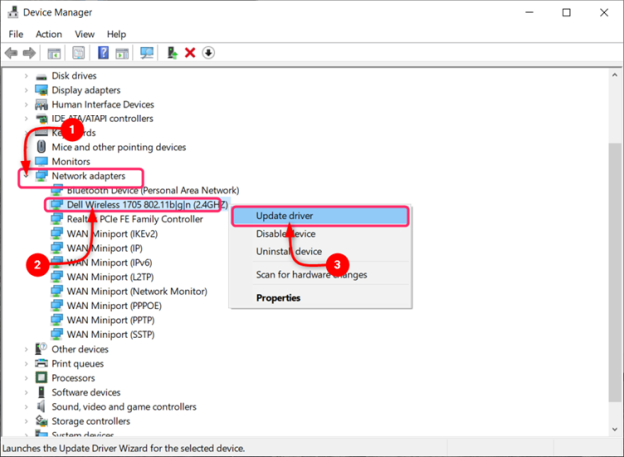Viewport: 624px width, 457px height.
Task: Select Mice and other pointing devices
Action: pos(119,147)
